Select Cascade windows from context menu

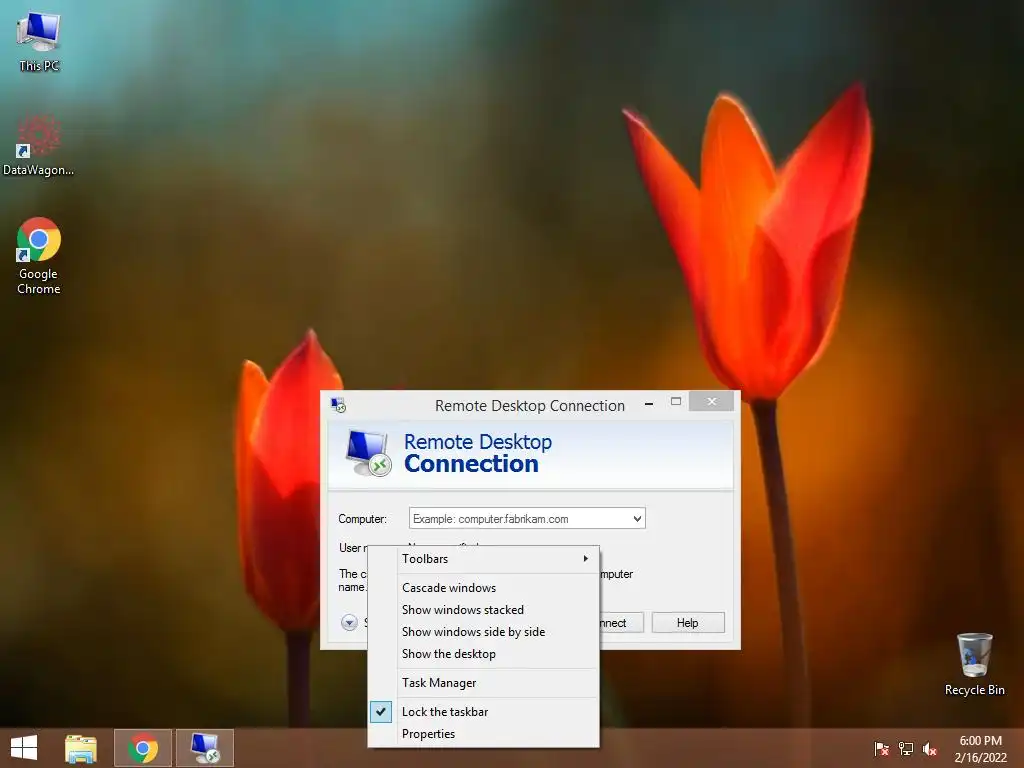tap(483, 588)
